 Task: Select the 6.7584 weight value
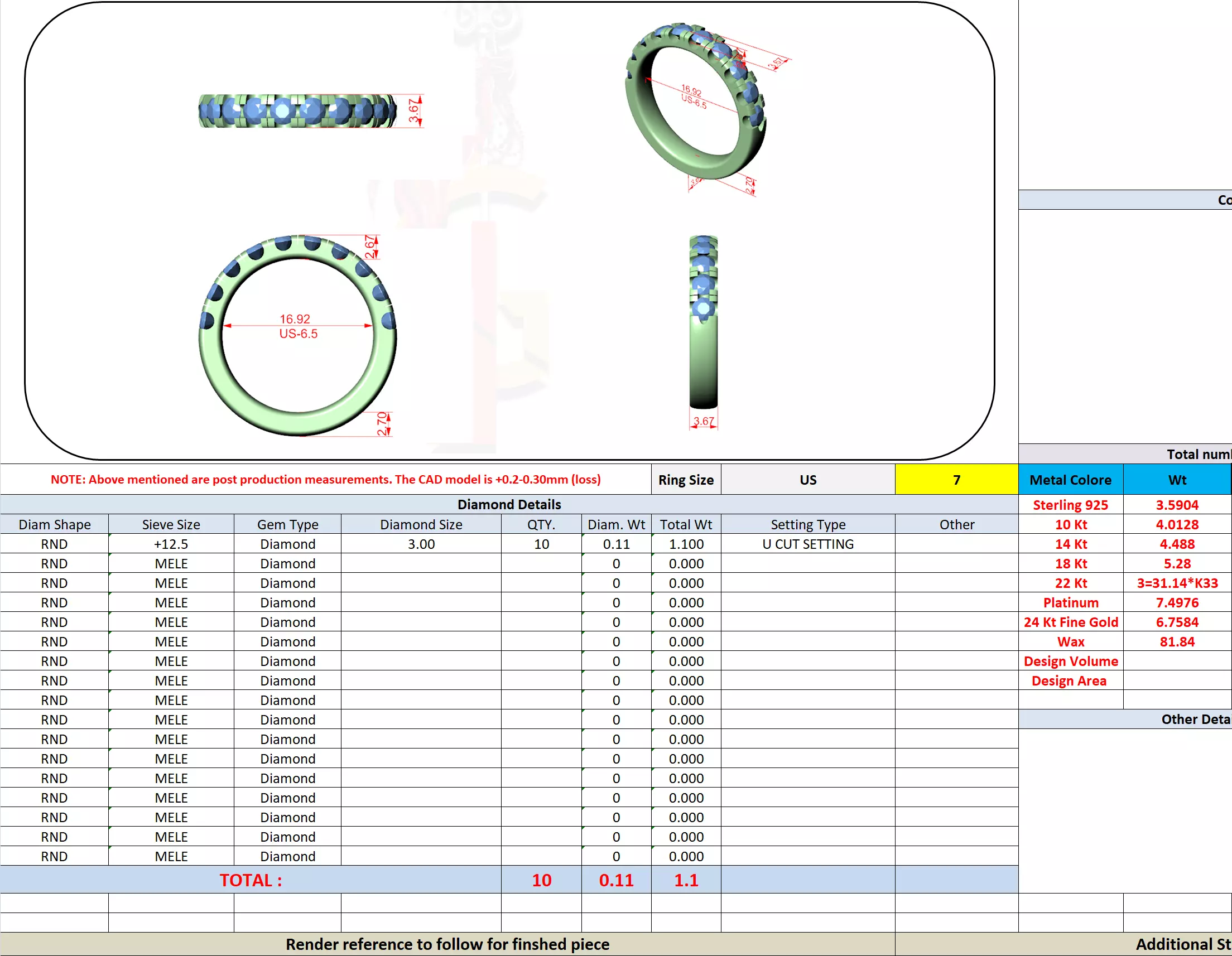(1177, 622)
